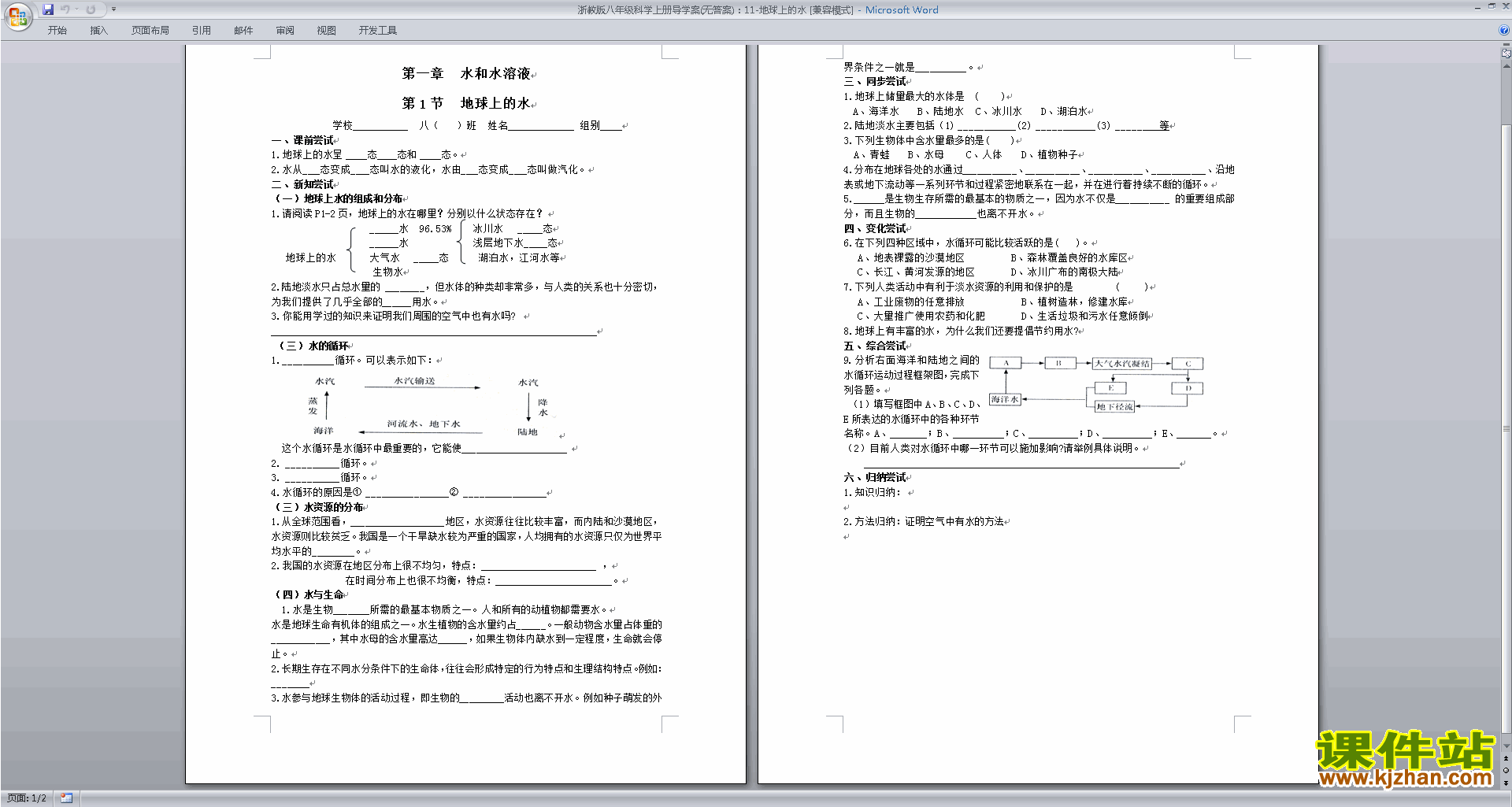Click the Next Page double-down arrow
The image size is (1512, 807).
coord(1506,783)
